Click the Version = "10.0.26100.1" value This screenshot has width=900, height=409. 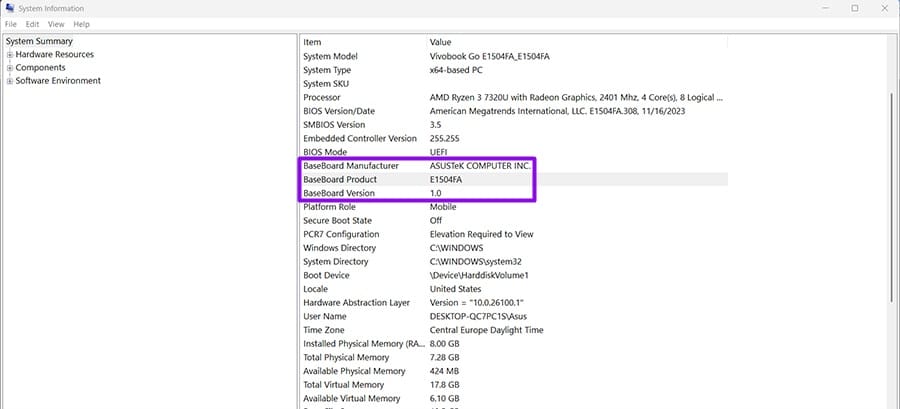[x=478, y=303]
